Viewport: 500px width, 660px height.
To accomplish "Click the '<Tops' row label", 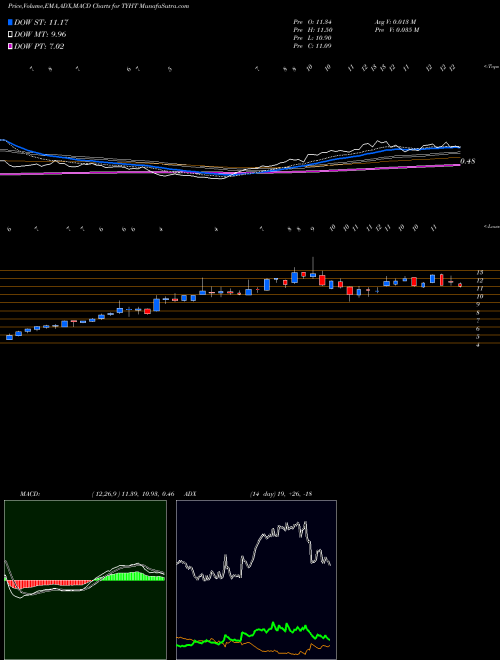I will [x=491, y=67].
